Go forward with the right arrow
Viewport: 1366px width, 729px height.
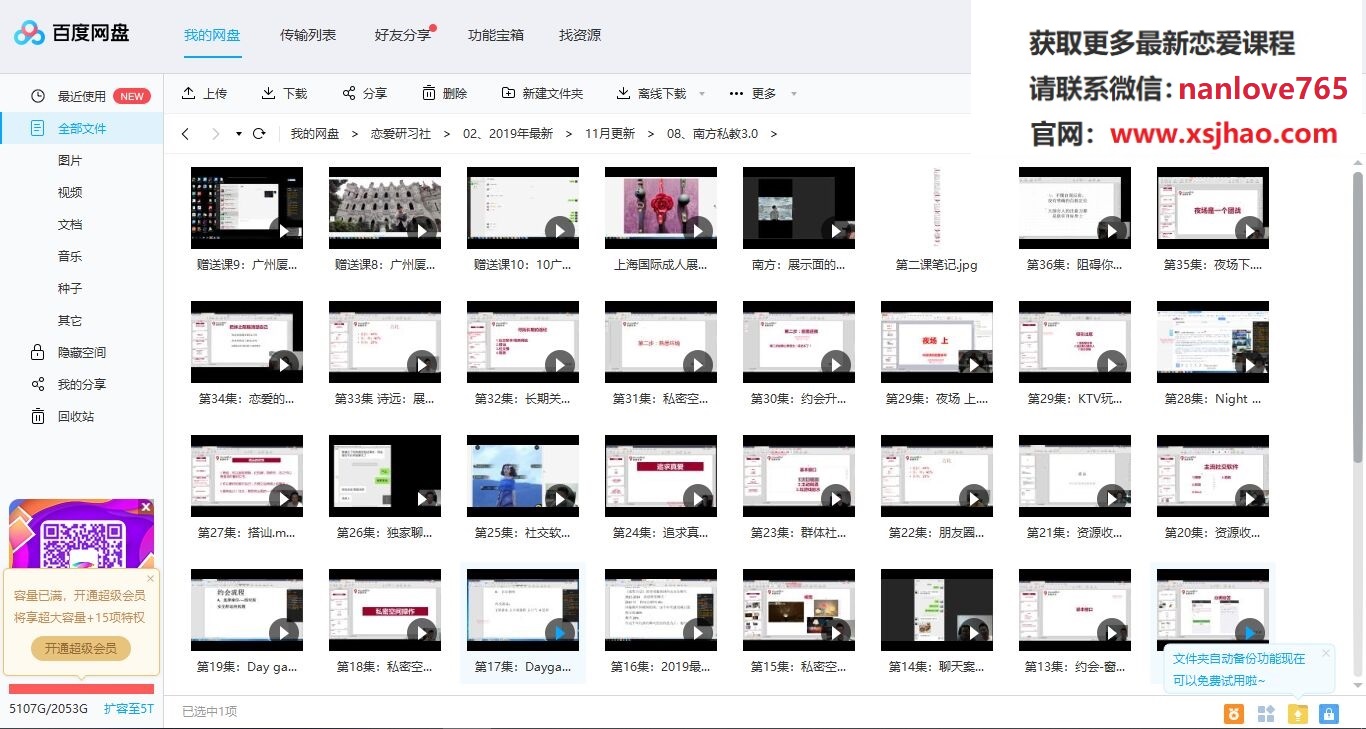215,134
